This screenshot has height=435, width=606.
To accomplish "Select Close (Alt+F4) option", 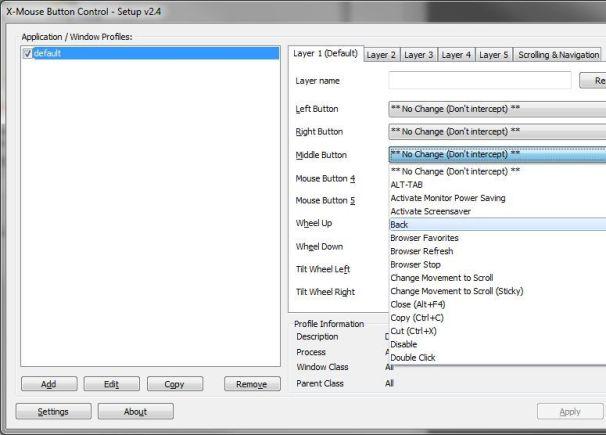I will point(497,304).
